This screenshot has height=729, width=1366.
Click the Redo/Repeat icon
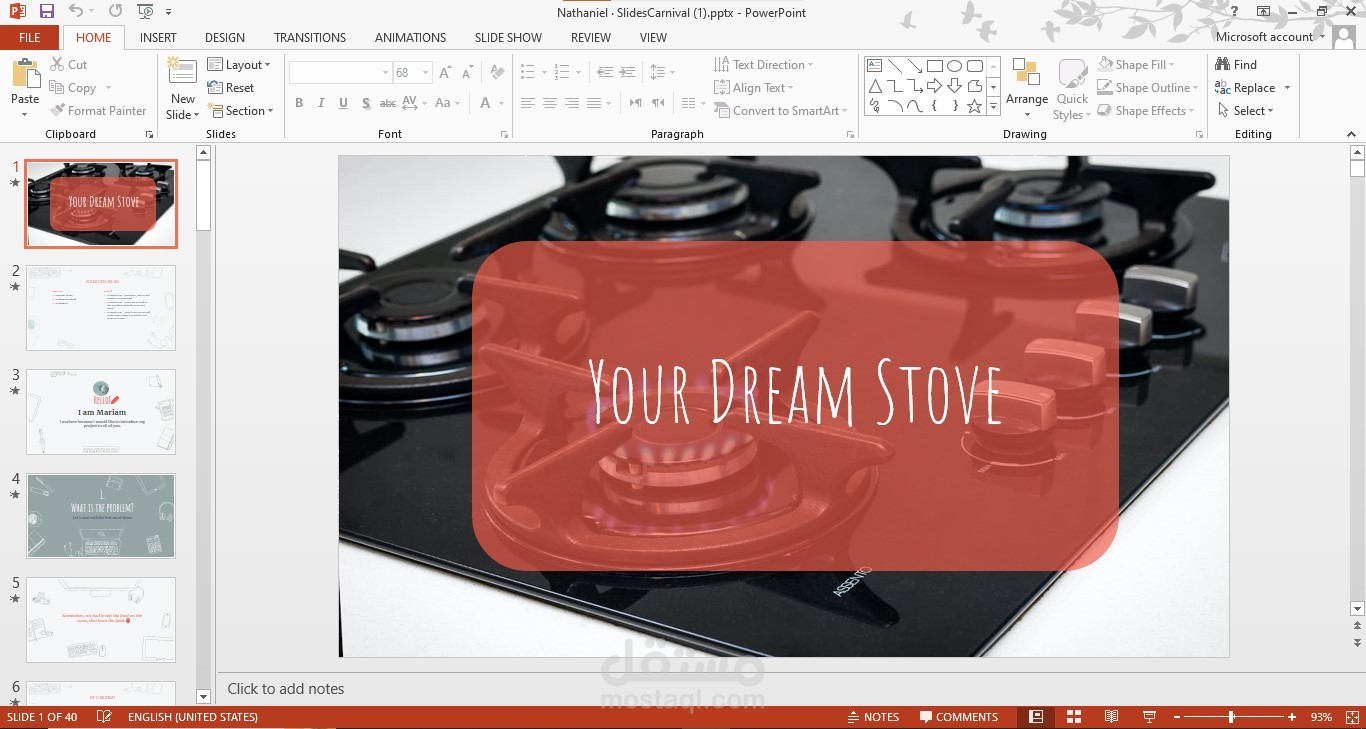point(116,12)
